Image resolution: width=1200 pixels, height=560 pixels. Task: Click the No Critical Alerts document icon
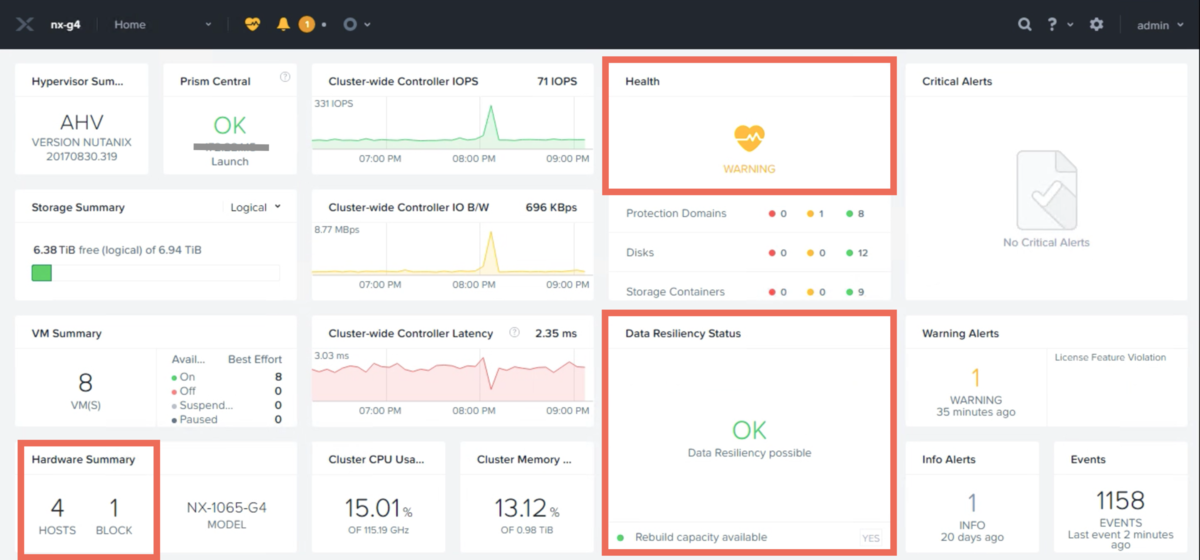[x=1046, y=190]
